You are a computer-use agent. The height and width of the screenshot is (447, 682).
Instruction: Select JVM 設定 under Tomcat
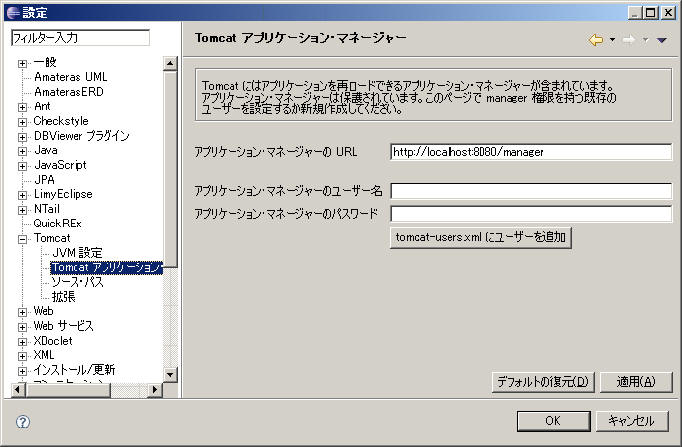pos(77,253)
